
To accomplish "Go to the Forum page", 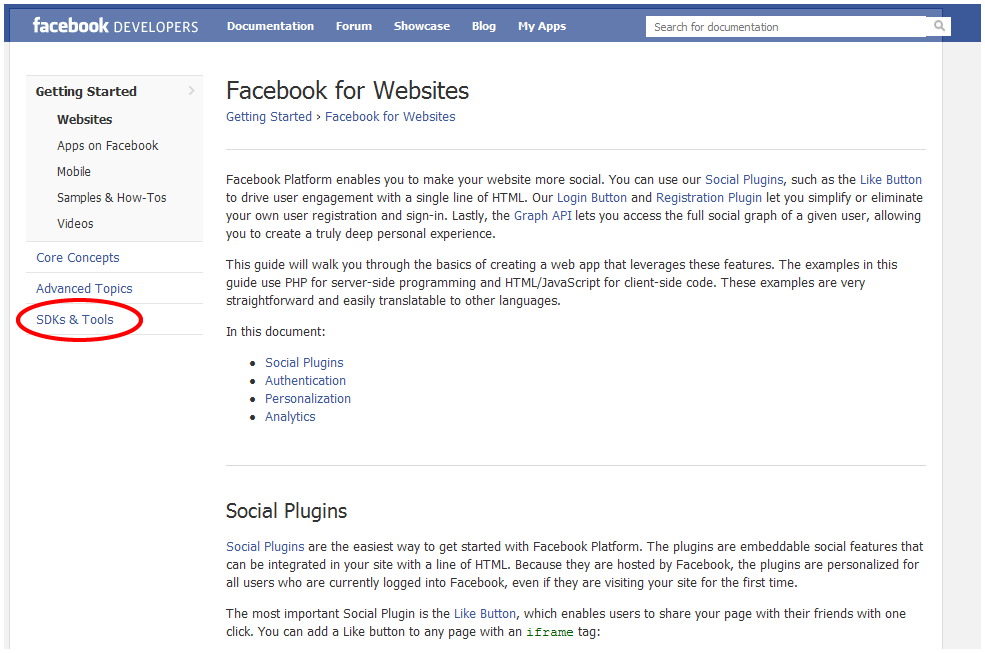I will click(x=354, y=26).
